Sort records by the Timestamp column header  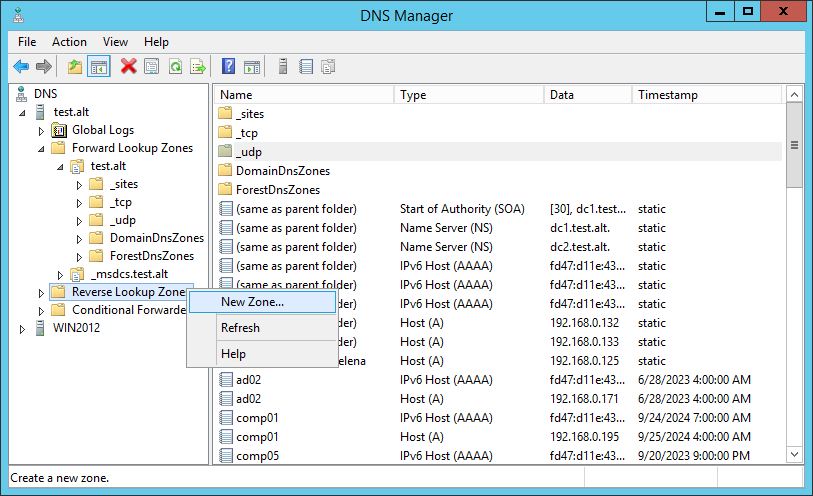click(705, 95)
